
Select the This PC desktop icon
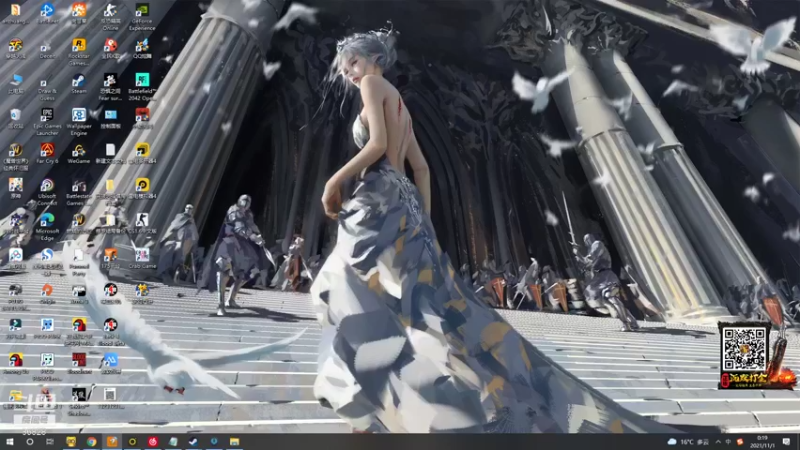click(15, 84)
